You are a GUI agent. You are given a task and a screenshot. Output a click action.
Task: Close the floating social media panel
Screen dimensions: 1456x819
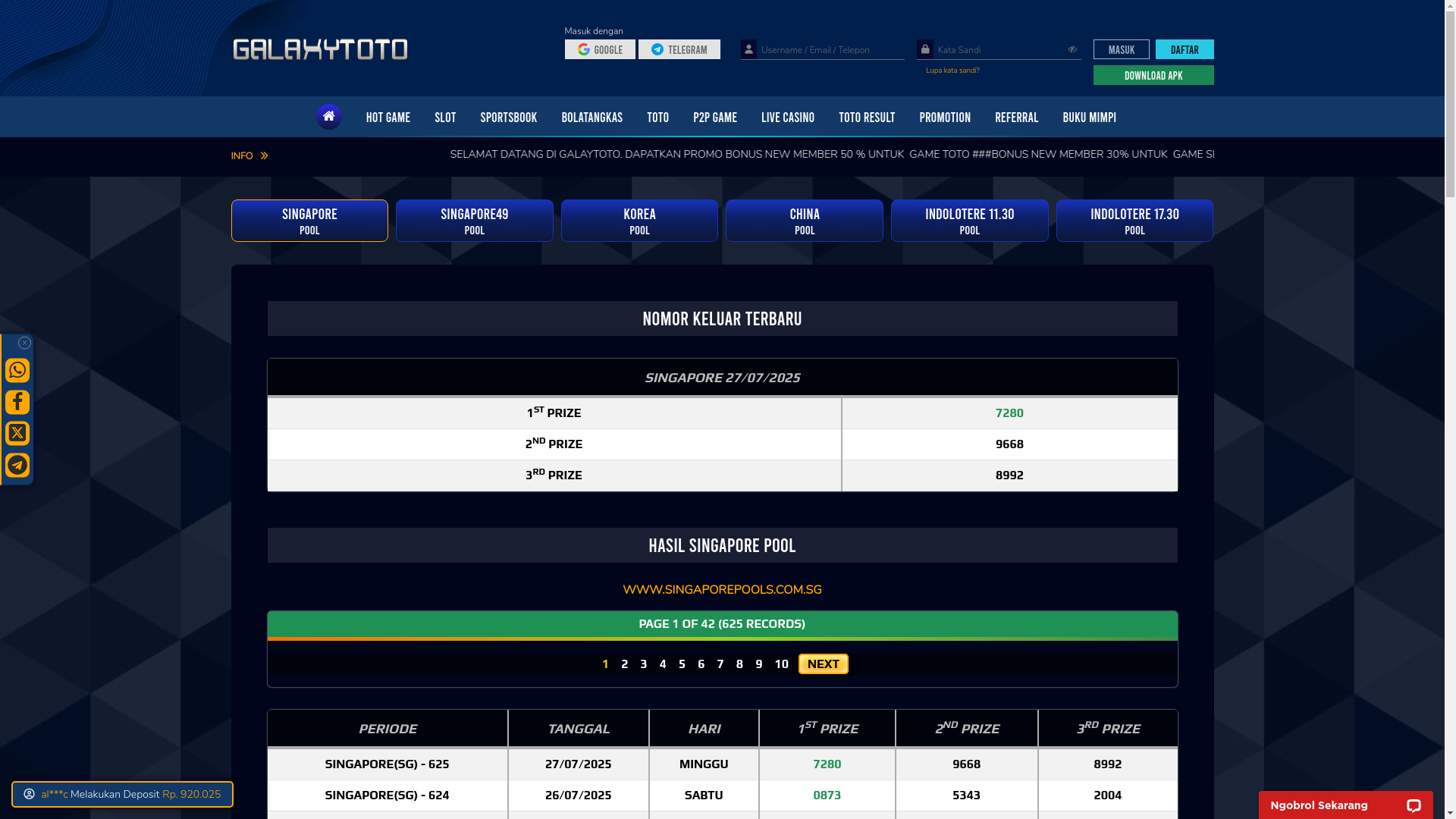coord(24,343)
